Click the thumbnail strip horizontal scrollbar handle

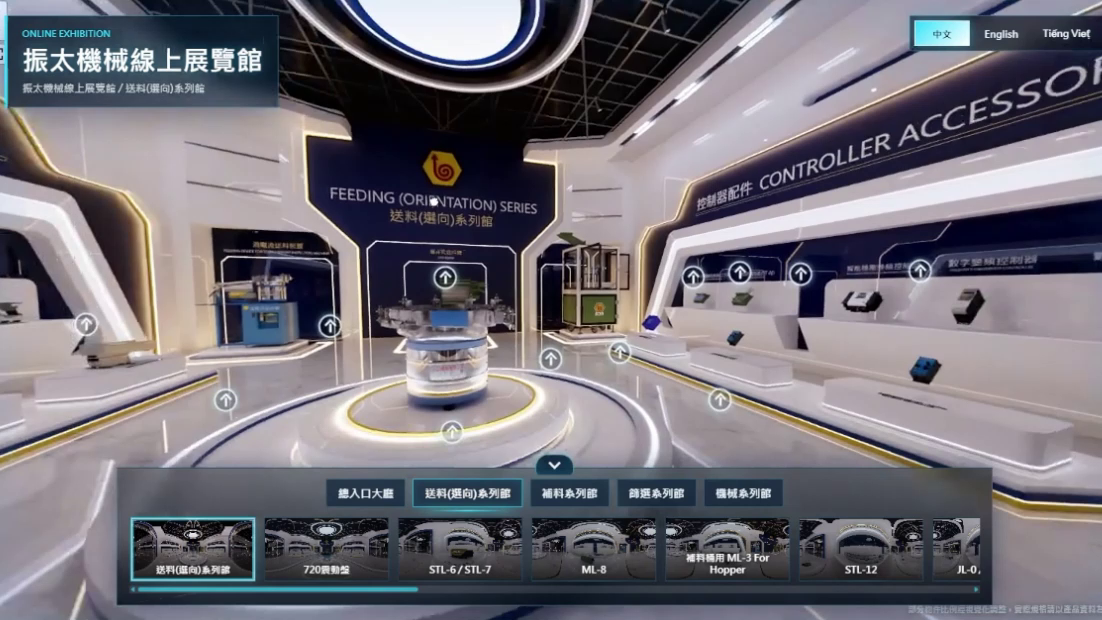(278, 590)
